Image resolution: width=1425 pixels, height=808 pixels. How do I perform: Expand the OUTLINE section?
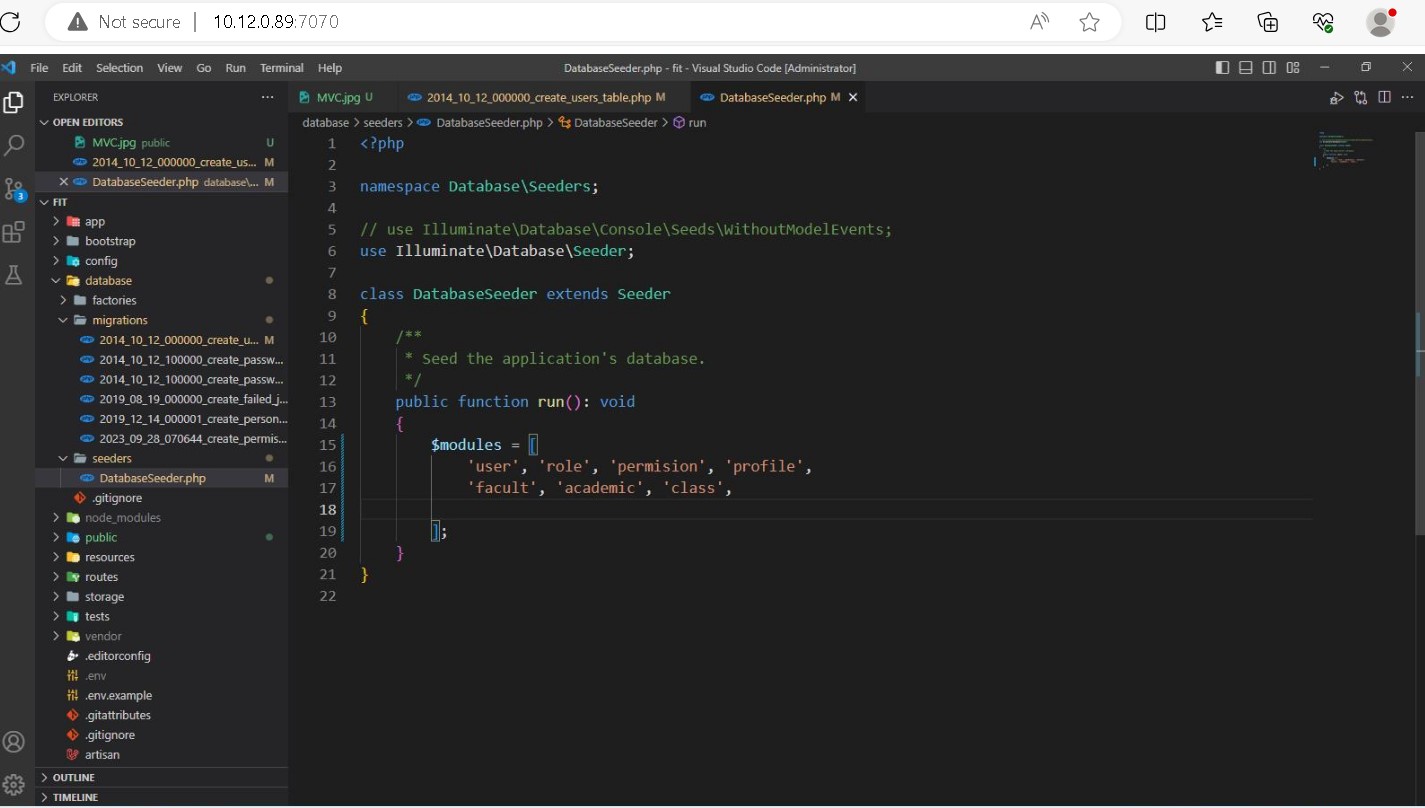(74, 778)
